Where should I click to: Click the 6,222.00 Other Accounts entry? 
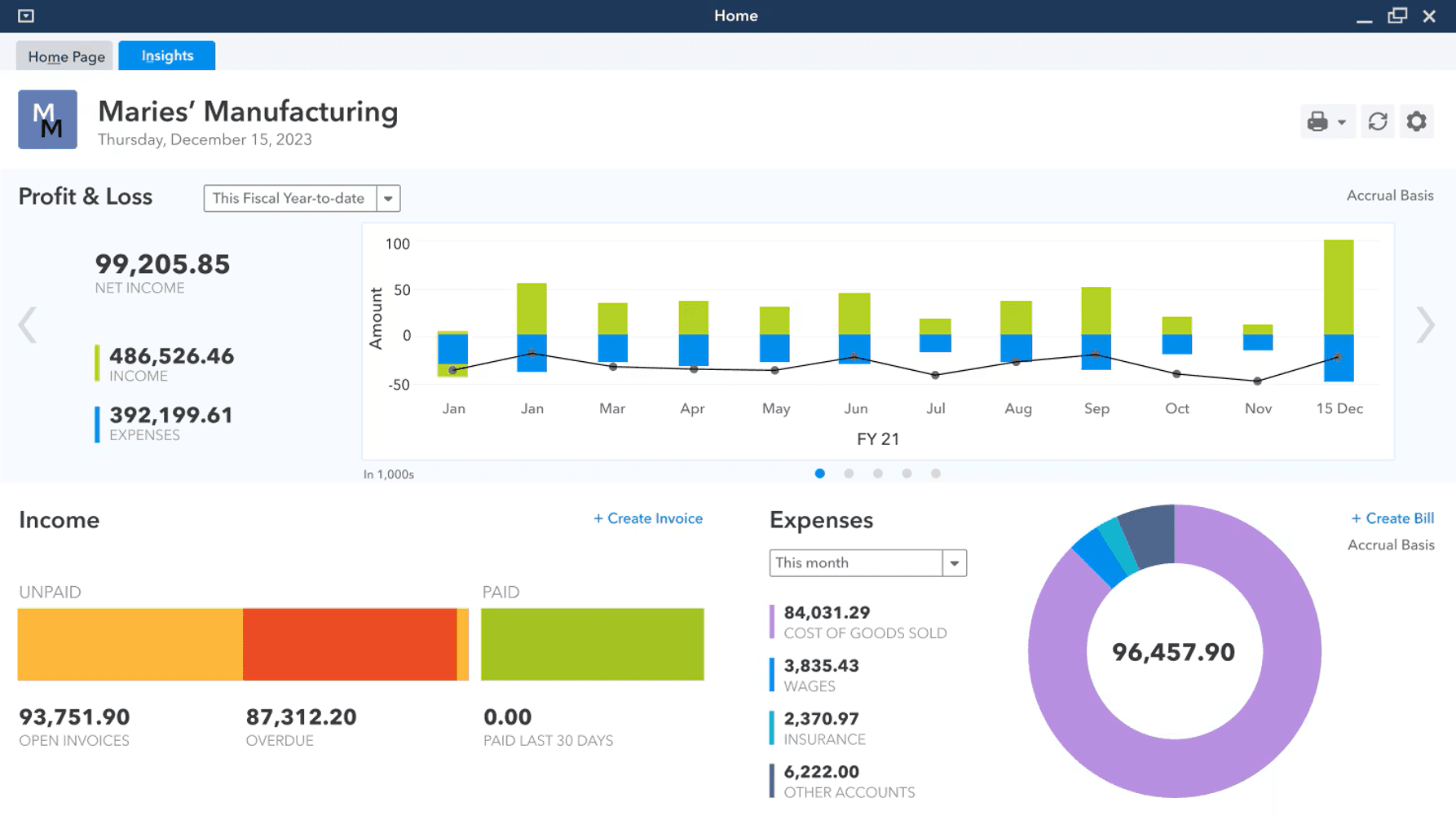pos(842,781)
